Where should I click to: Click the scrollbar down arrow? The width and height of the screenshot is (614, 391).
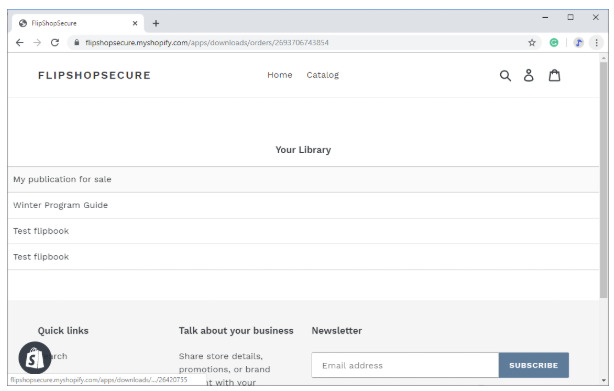tap(603, 380)
